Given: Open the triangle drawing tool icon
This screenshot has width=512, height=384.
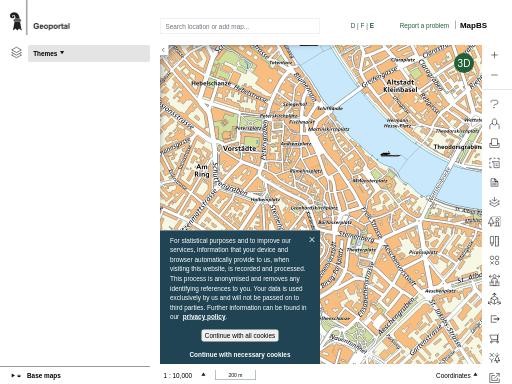Looking at the screenshot, I should click(494, 299).
